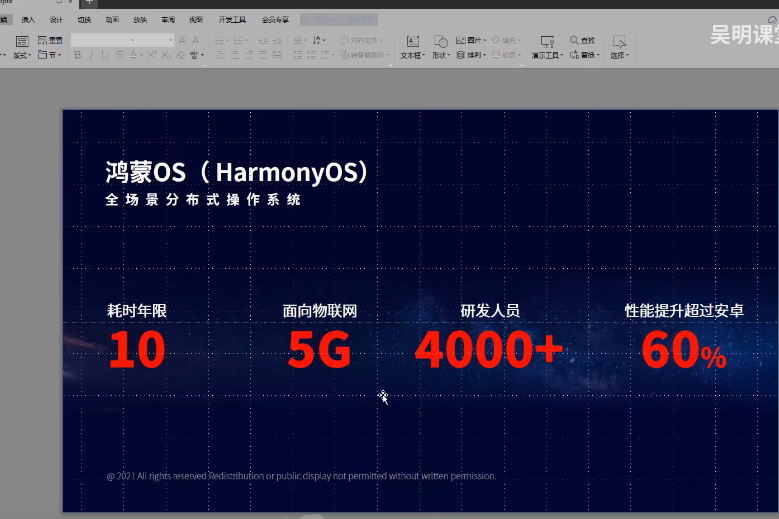Open the font size combo box
The height and width of the screenshot is (519, 779).
click(155, 40)
